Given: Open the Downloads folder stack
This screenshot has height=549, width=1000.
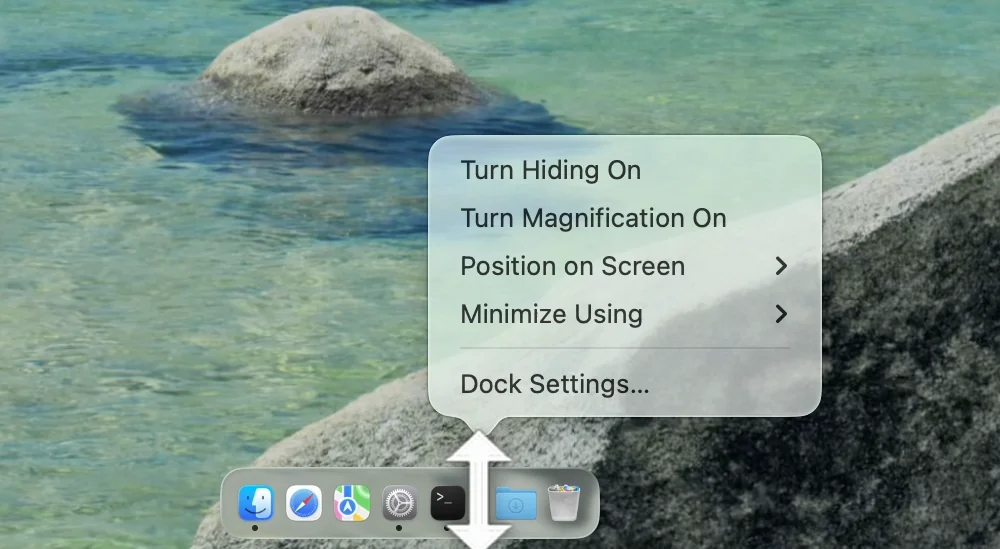Looking at the screenshot, I should click(516, 504).
